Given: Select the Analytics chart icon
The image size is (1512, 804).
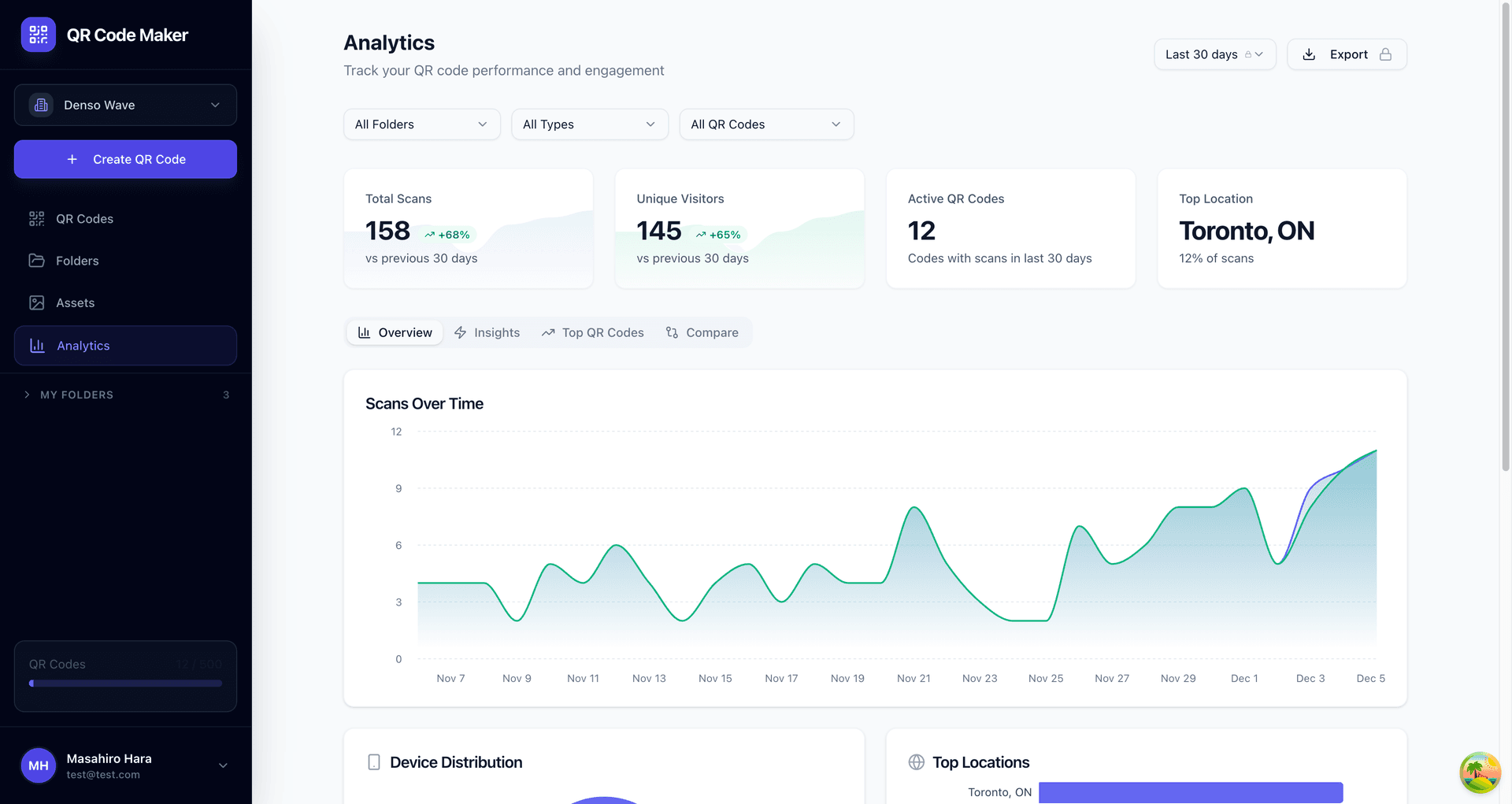Looking at the screenshot, I should point(36,345).
